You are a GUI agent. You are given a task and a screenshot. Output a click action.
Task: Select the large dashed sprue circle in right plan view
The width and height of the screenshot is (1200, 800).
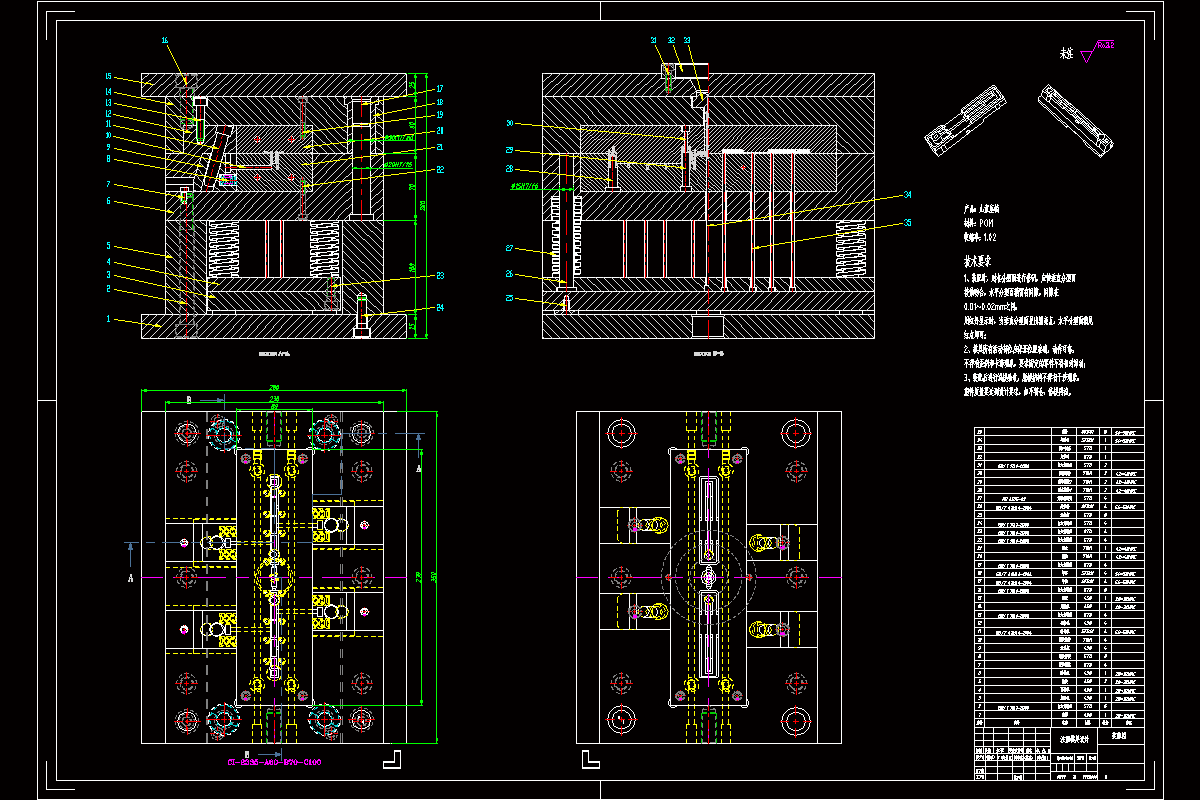click(x=708, y=576)
